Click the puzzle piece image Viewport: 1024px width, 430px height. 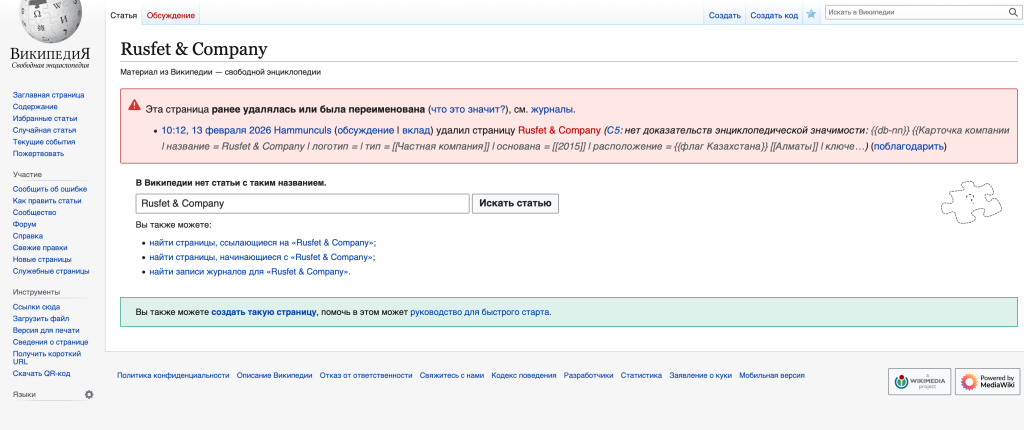coord(969,201)
